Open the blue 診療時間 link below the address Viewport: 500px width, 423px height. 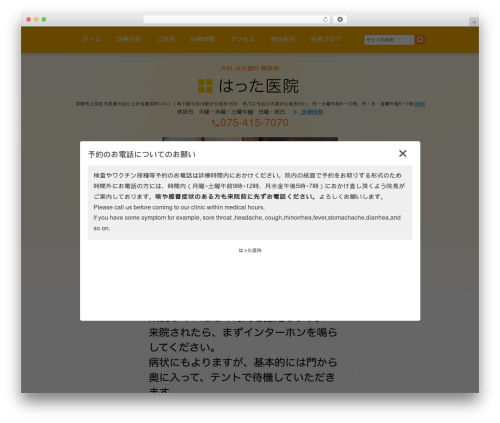(312, 112)
